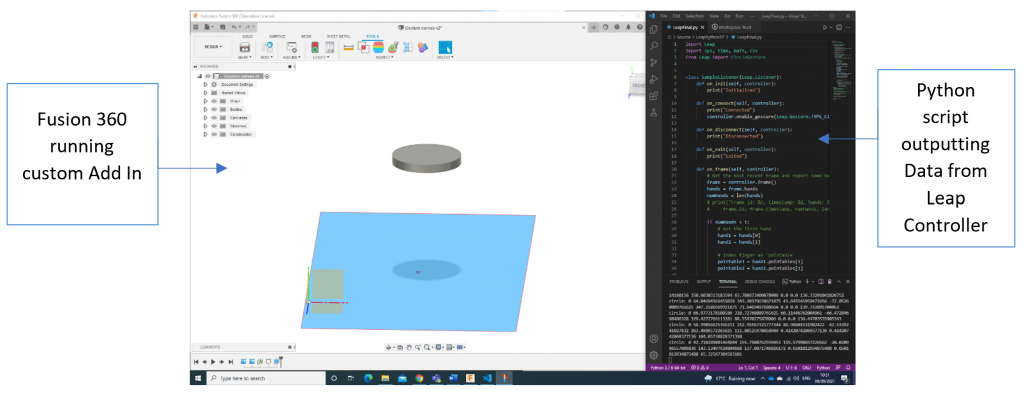The height and width of the screenshot is (404, 1024).
Task: Jump to timeline end
Action: click(231, 361)
